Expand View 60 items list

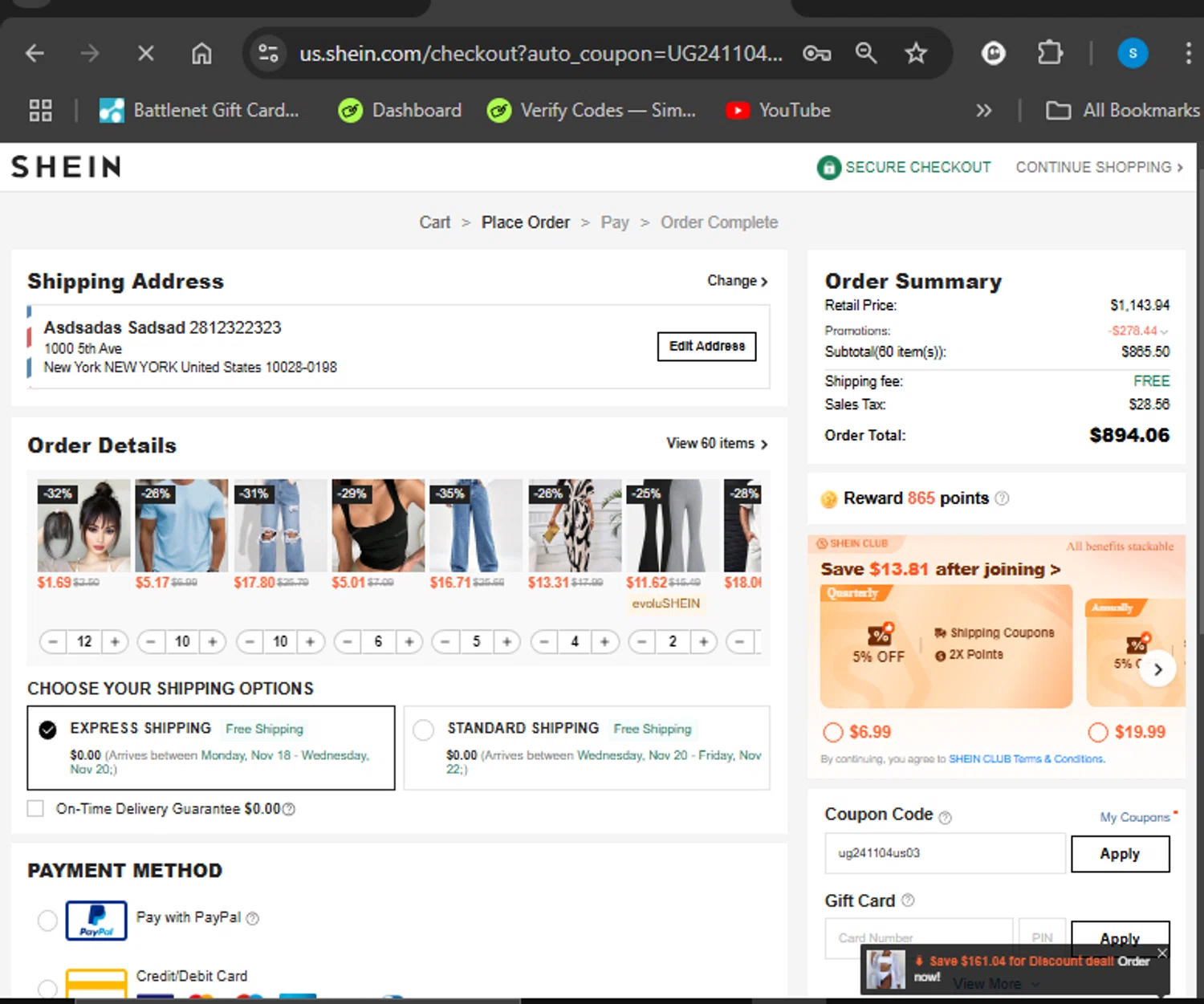point(717,443)
